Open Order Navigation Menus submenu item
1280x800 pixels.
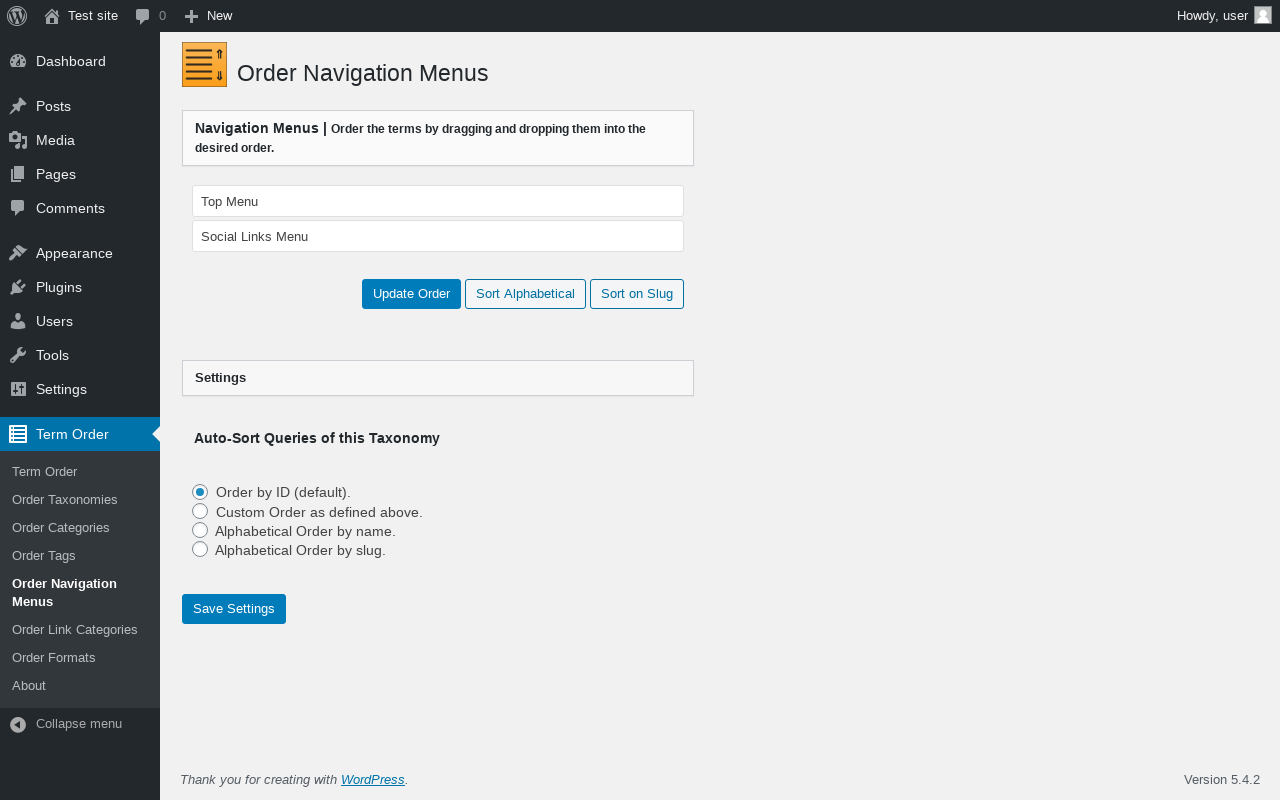[x=64, y=593]
